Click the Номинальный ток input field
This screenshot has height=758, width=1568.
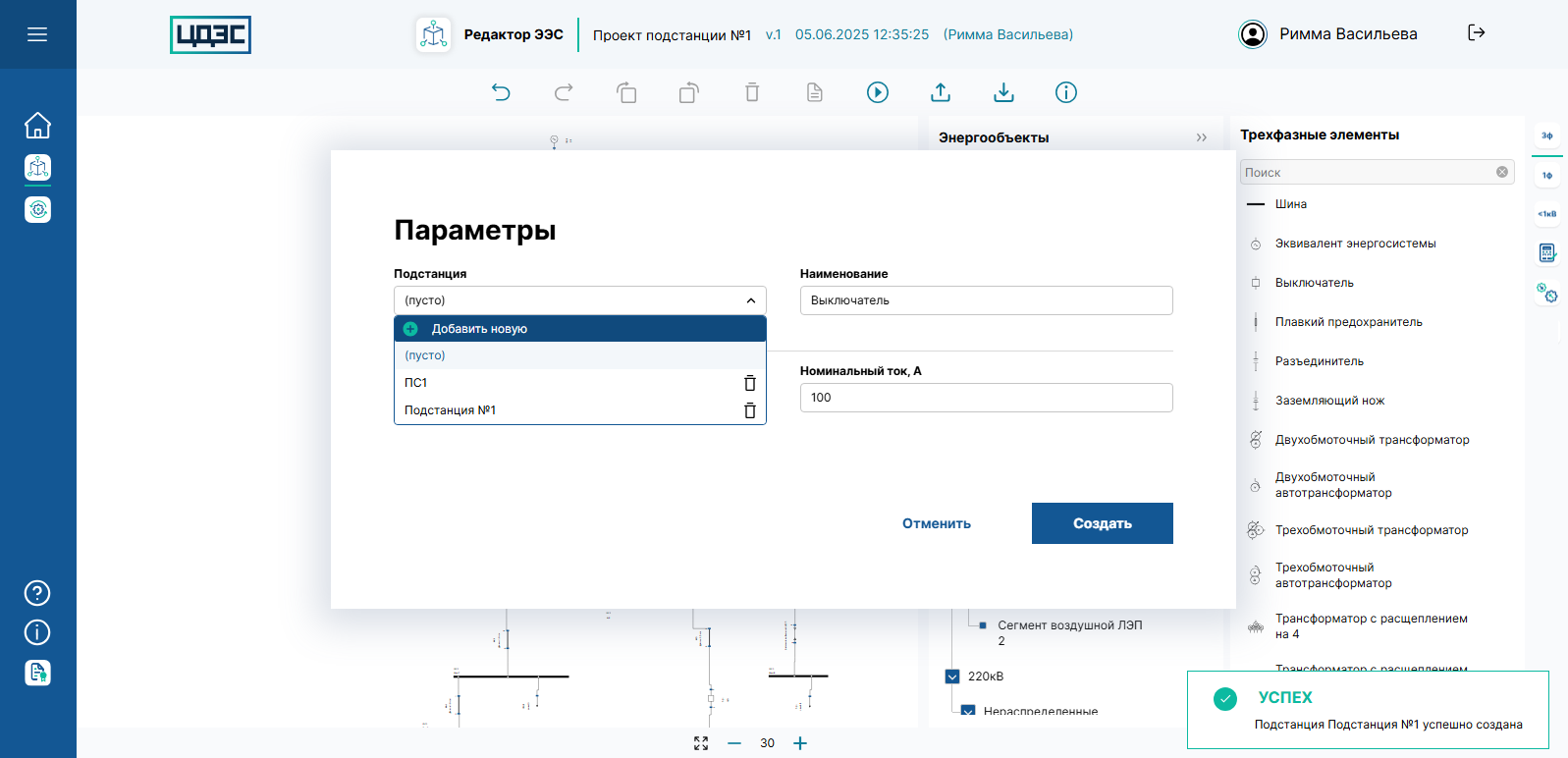986,398
